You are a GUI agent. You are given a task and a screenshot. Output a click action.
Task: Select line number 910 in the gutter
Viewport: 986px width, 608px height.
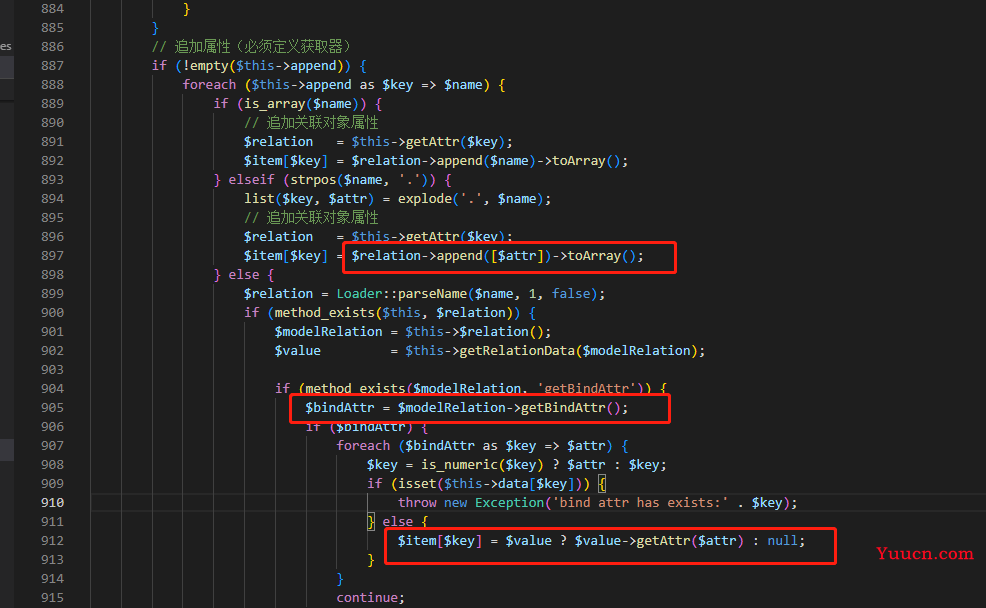tap(52, 502)
